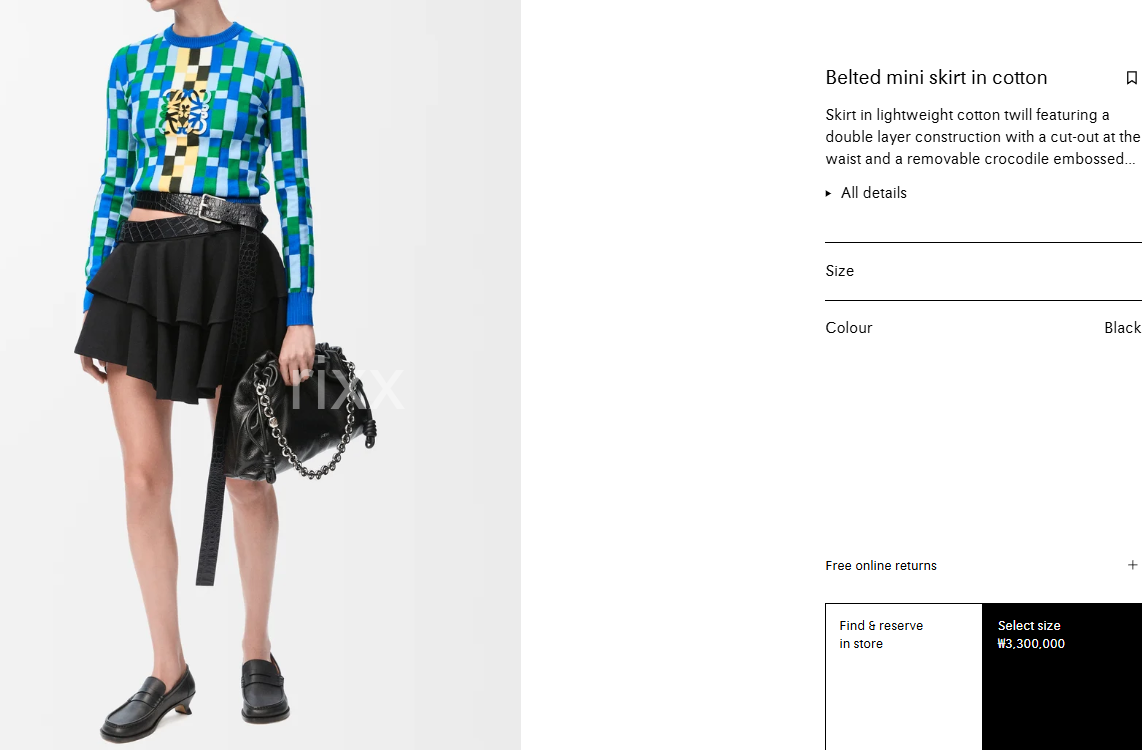1148x750 pixels.
Task: Click the Free online returns label
Action: (881, 565)
